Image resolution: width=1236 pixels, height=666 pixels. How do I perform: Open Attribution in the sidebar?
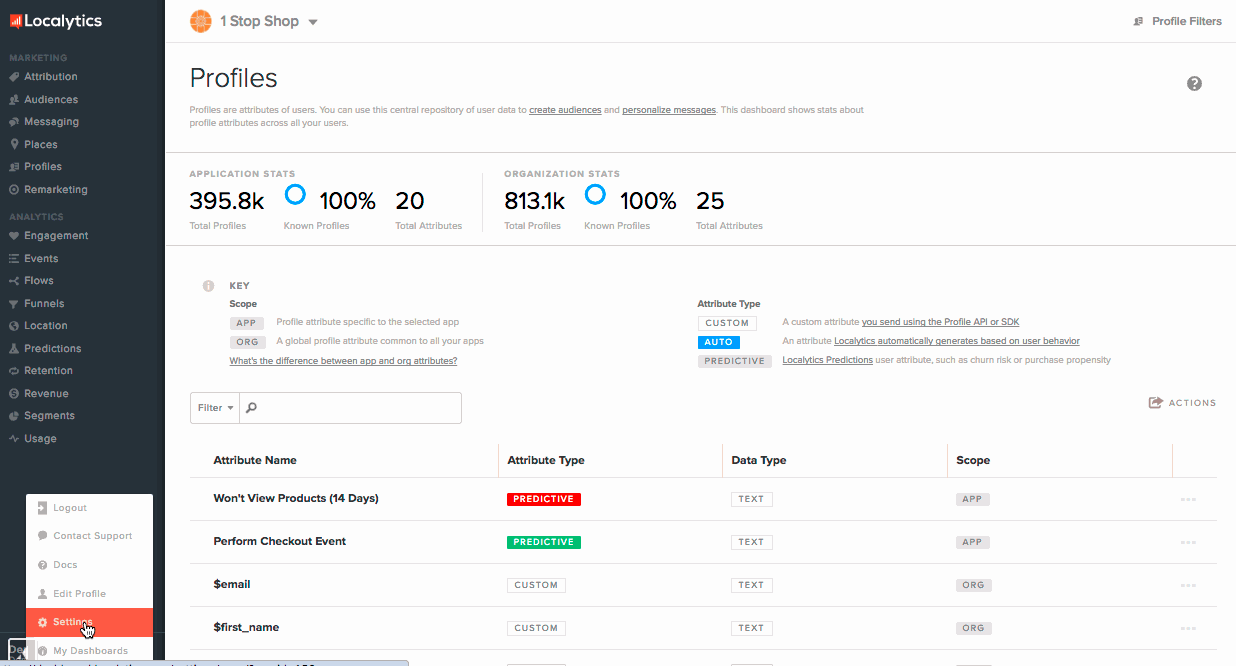[x=50, y=77]
